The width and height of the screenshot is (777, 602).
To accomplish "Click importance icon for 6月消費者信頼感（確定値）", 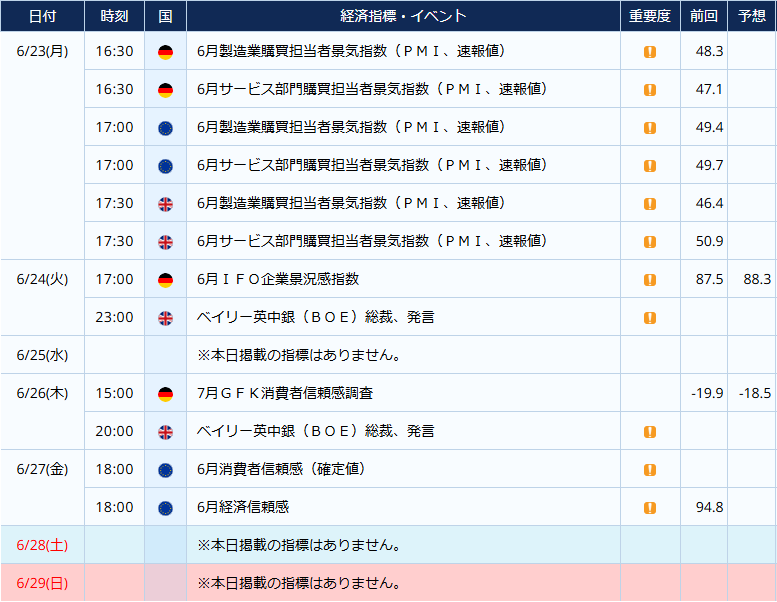I will (650, 470).
